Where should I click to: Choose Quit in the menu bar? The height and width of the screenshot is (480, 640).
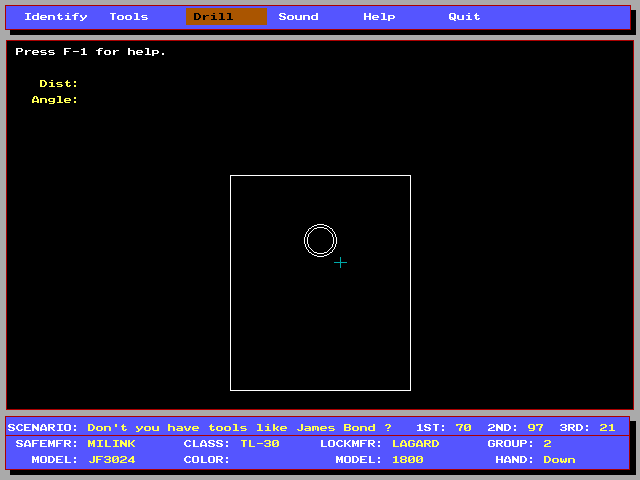pyautogui.click(x=464, y=17)
